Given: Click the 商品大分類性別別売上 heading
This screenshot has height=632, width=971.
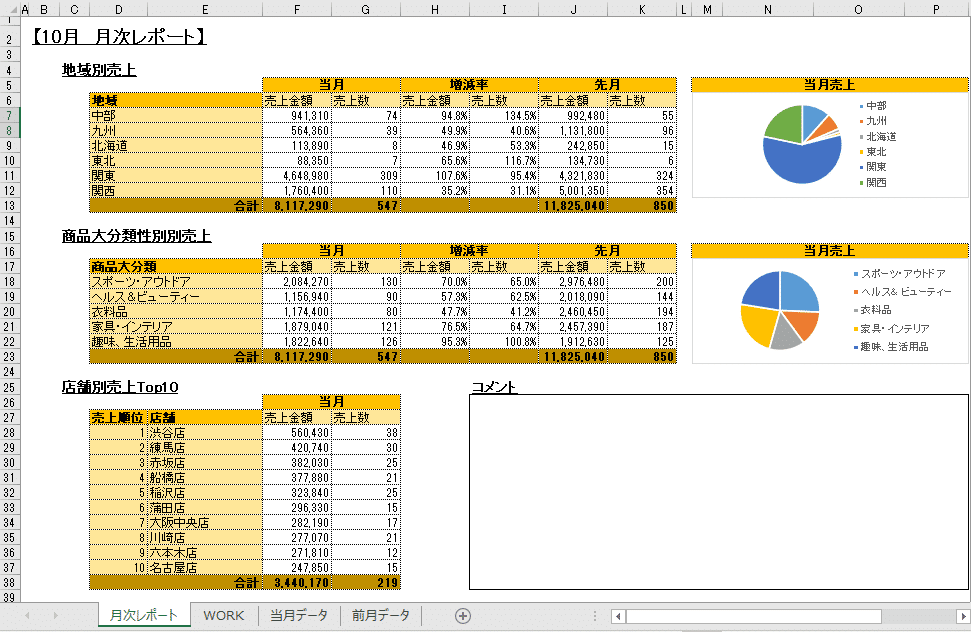Looking at the screenshot, I should point(136,236).
